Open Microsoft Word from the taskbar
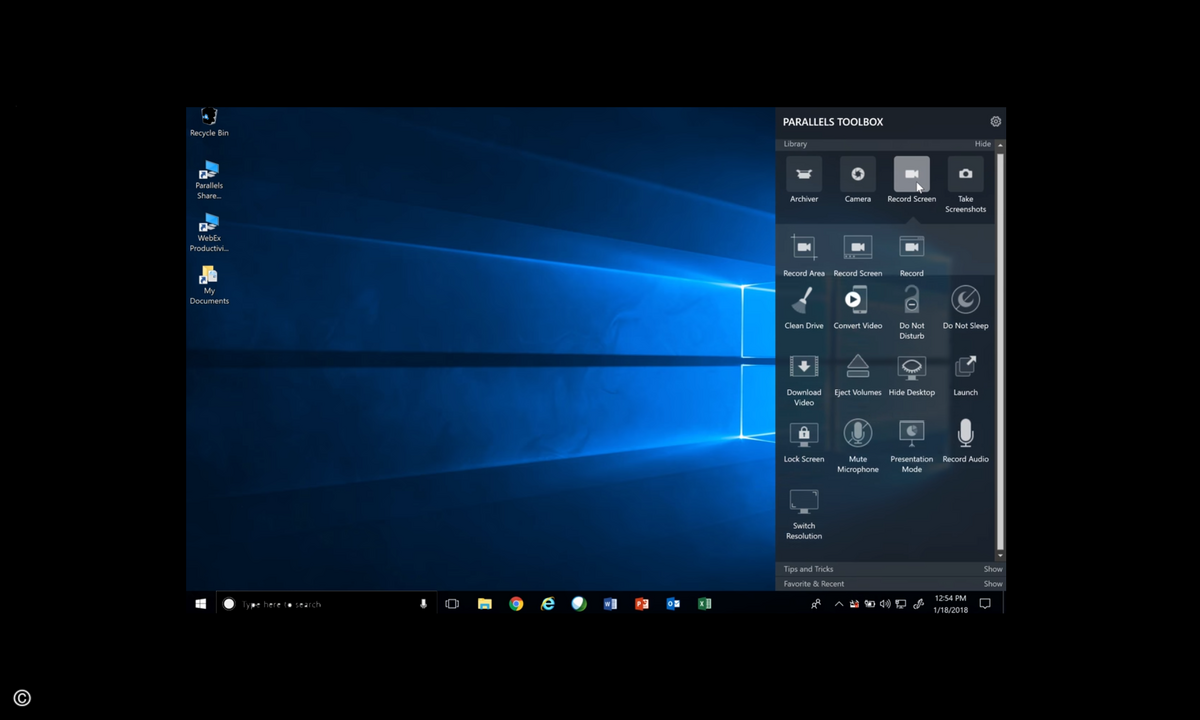The image size is (1200, 720). pos(610,604)
